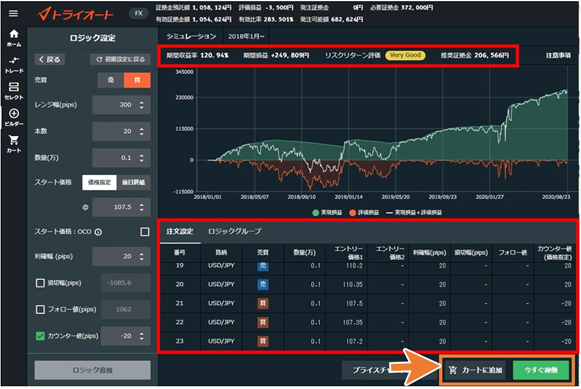Go to ホーム home icon

[x=14, y=38]
